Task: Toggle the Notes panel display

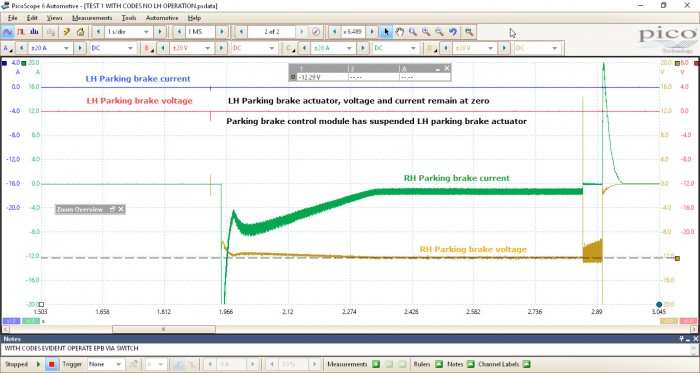Action: click(x=471, y=364)
